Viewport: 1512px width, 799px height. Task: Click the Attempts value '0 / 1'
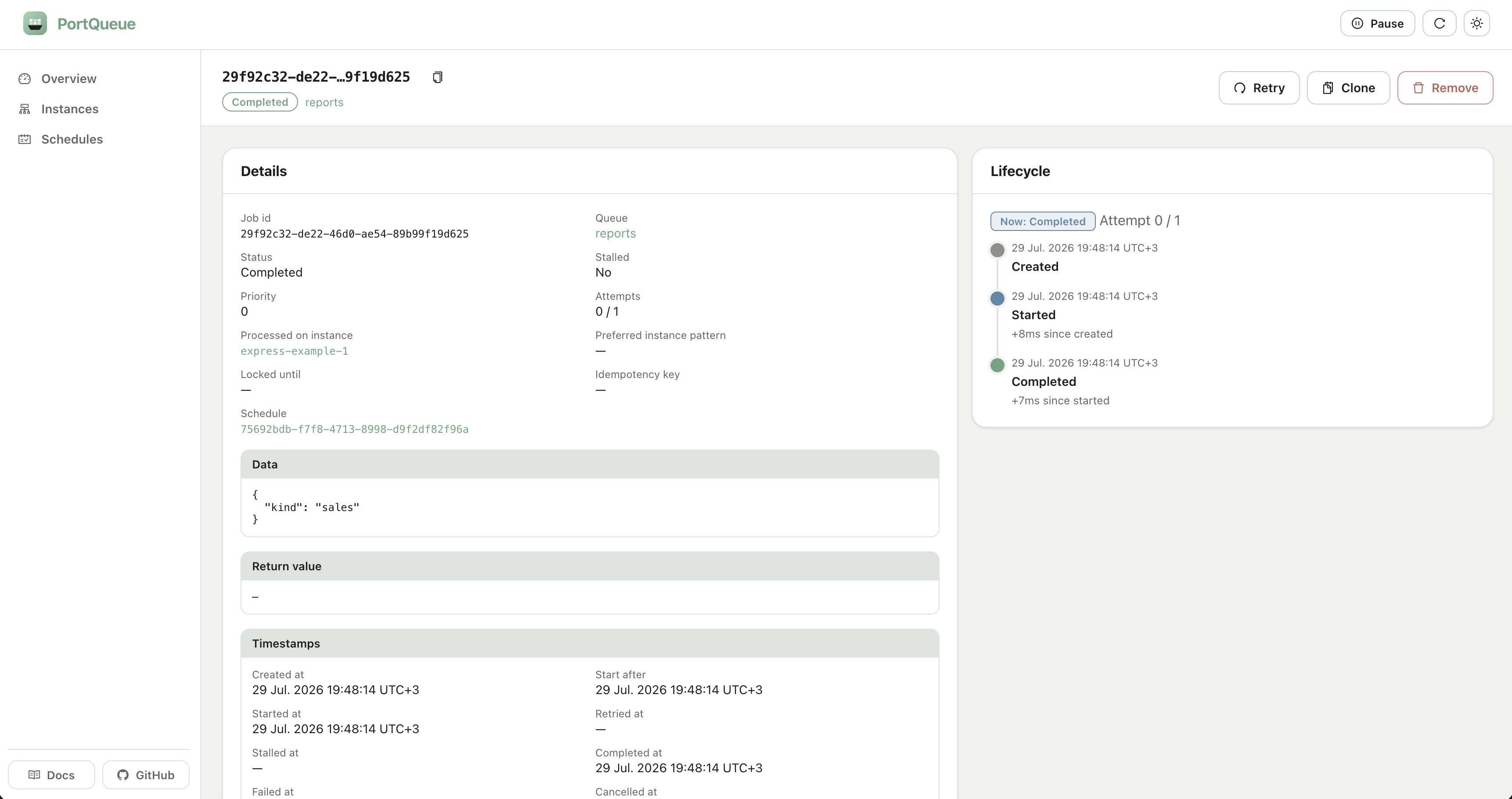pyautogui.click(x=607, y=312)
